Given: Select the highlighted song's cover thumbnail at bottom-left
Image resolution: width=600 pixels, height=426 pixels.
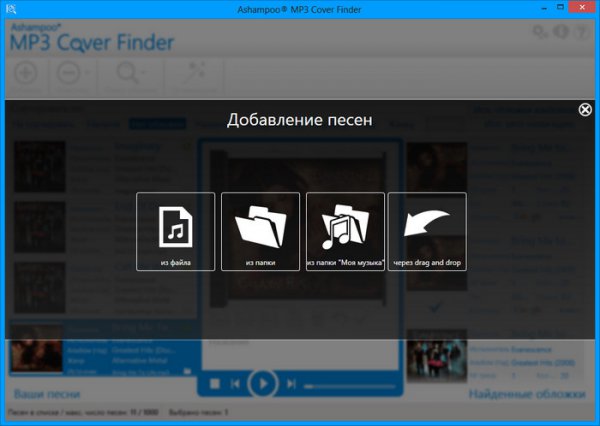Looking at the screenshot, I should (x=36, y=348).
